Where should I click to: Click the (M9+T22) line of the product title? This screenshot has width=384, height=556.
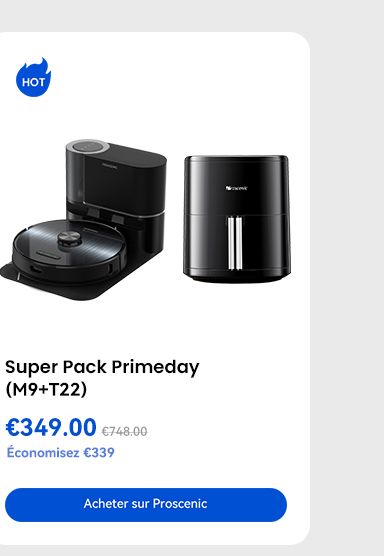(x=46, y=390)
